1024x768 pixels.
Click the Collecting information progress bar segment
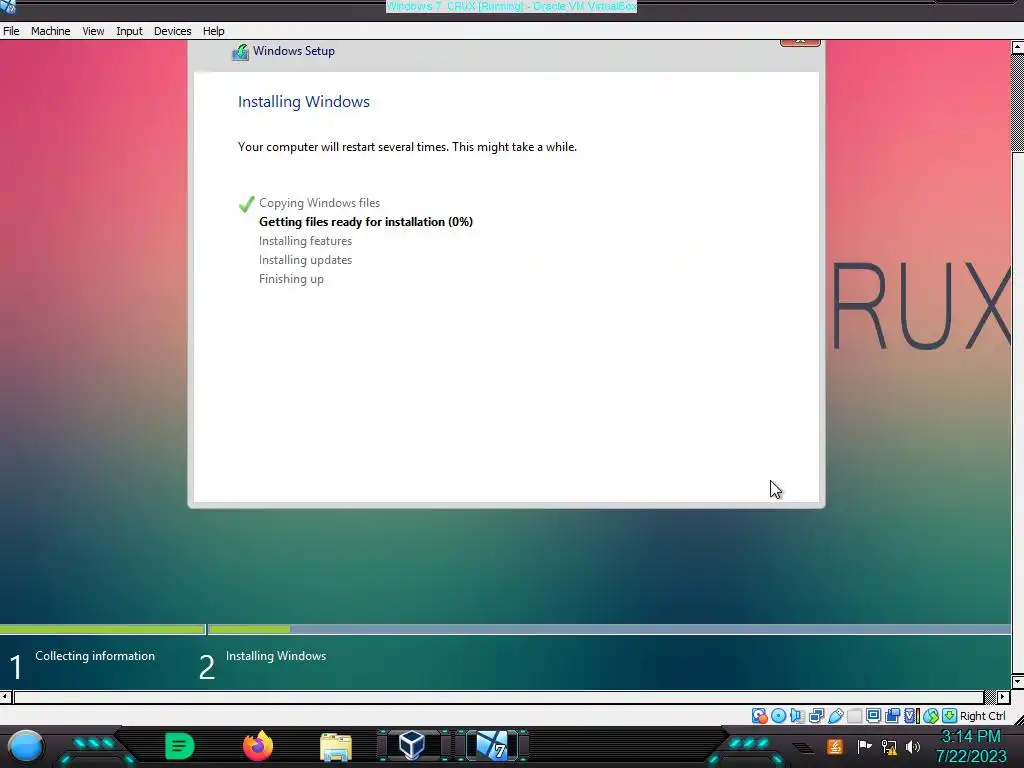103,630
